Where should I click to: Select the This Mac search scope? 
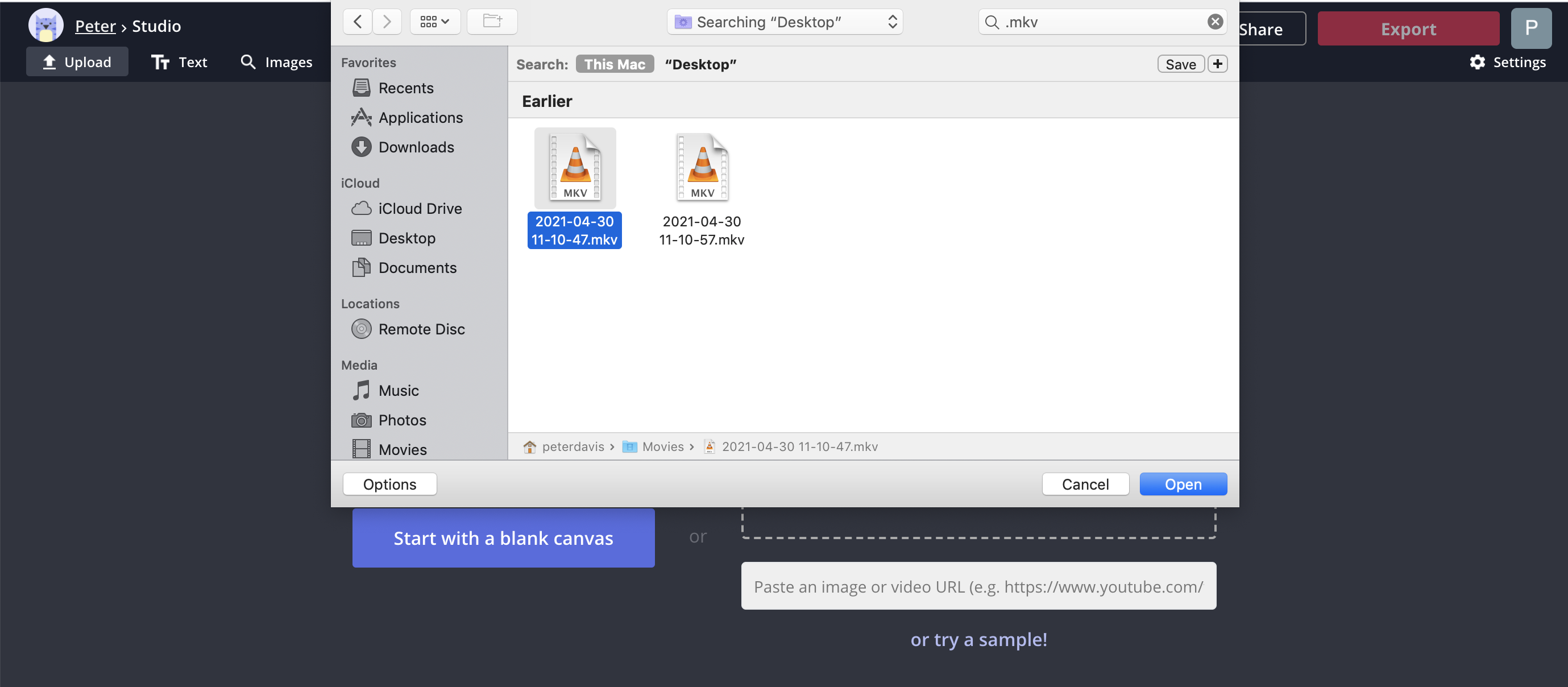[614, 64]
